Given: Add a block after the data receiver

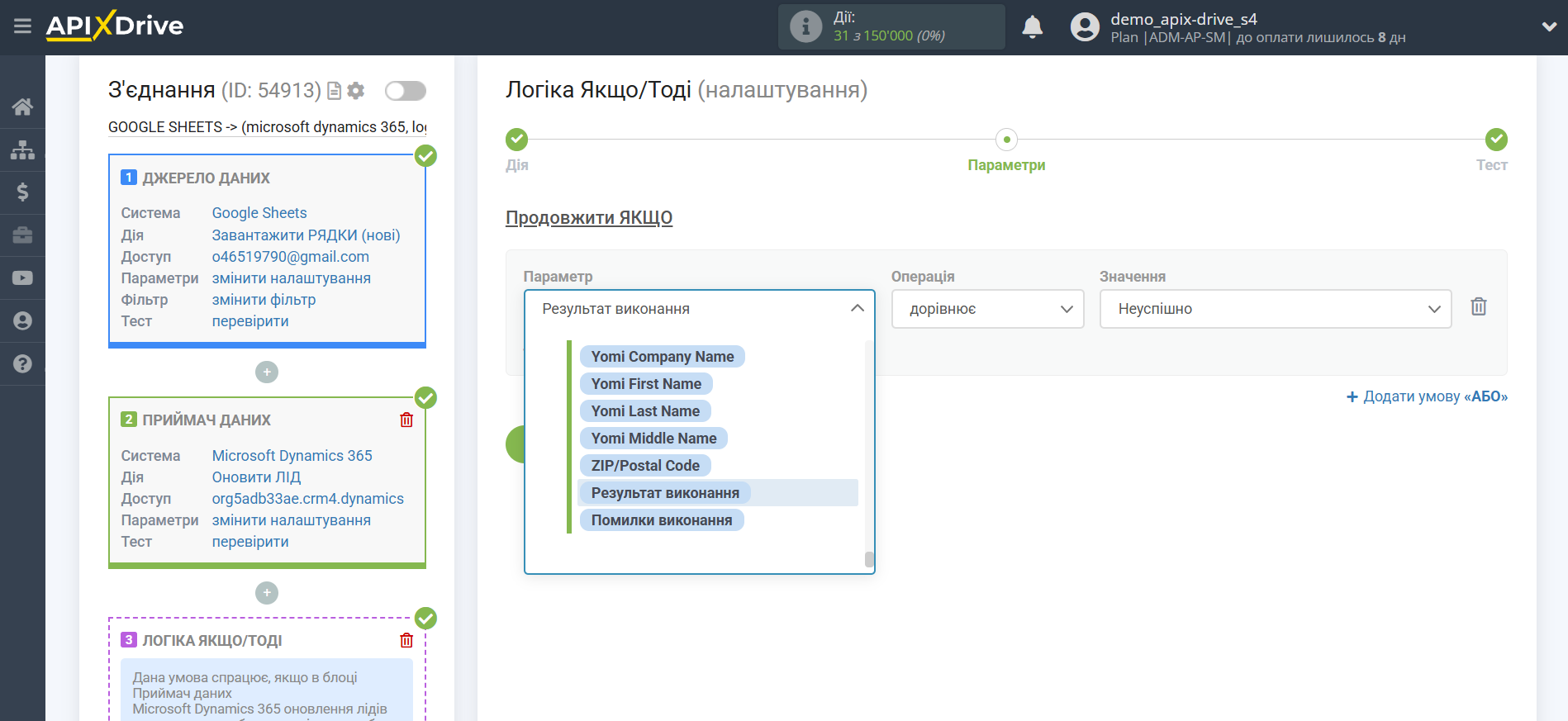Looking at the screenshot, I should 267,593.
